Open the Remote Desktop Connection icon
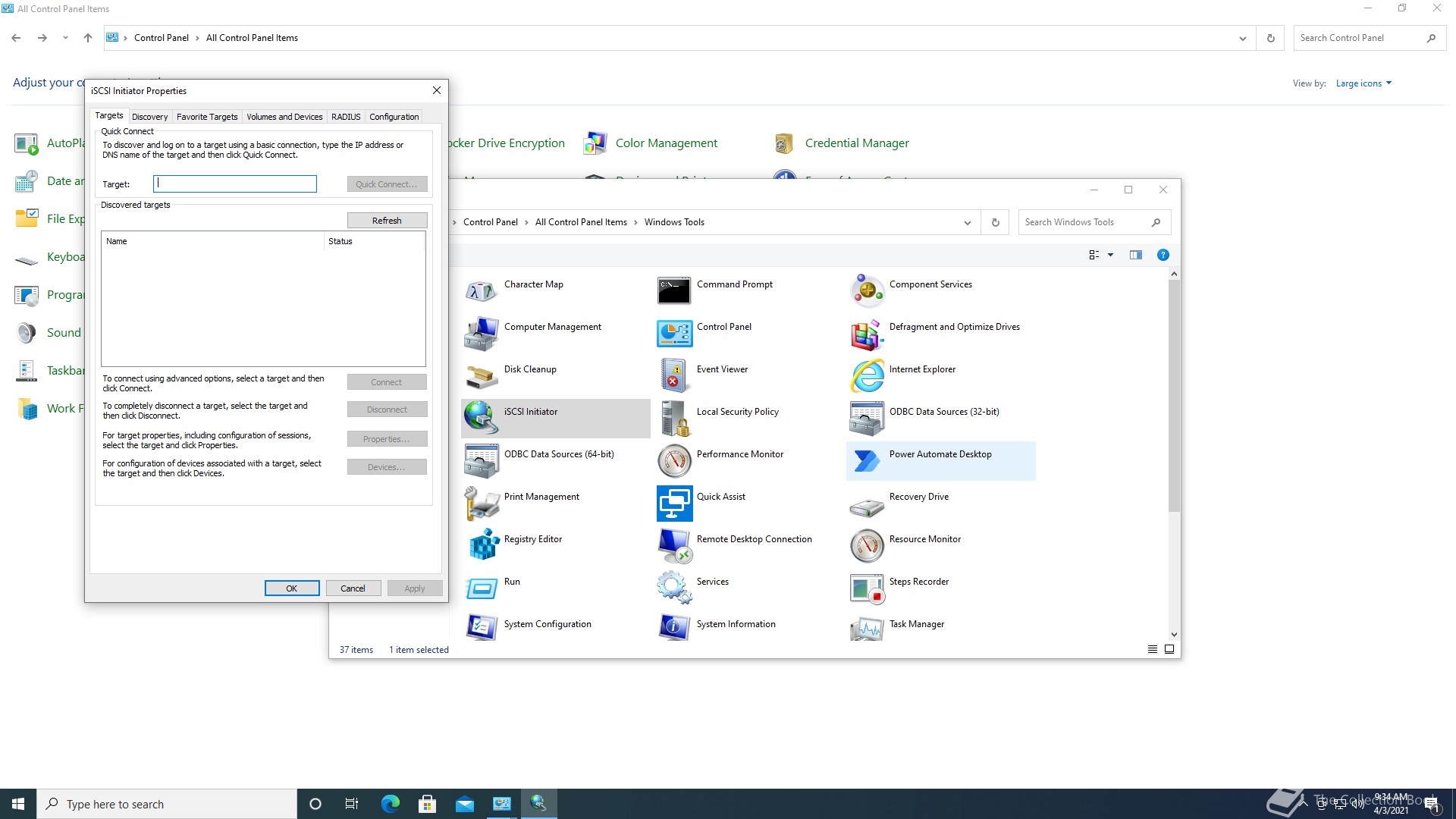This screenshot has width=1456, height=819. (673, 545)
